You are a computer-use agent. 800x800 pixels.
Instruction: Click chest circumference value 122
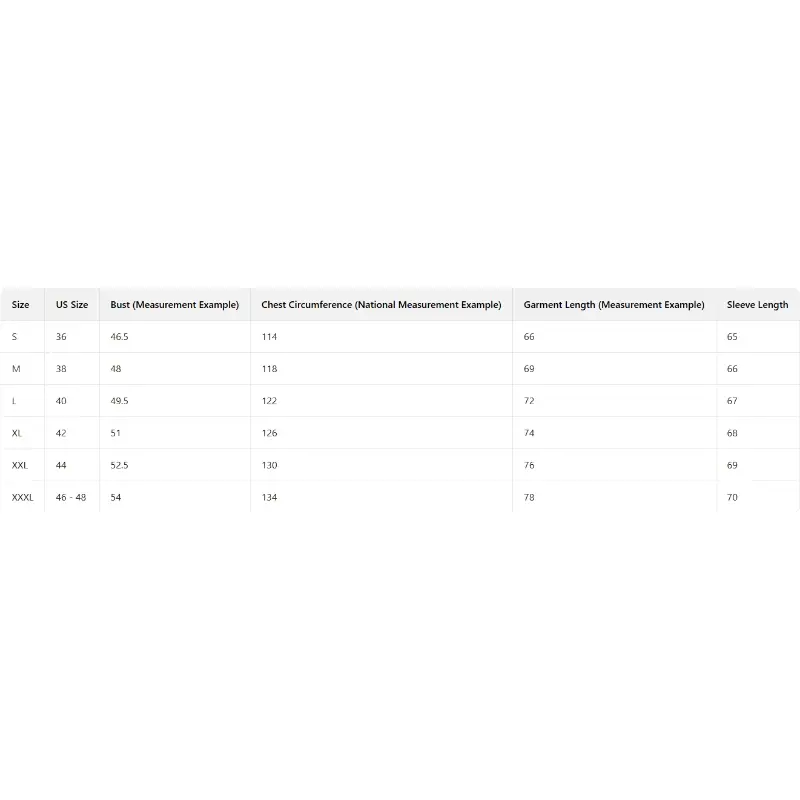pos(269,401)
